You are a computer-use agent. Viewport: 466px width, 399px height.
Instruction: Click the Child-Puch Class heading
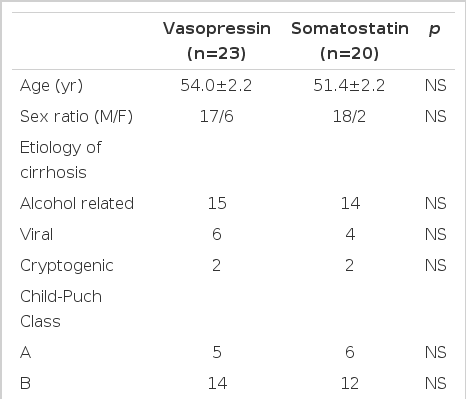(x=61, y=309)
